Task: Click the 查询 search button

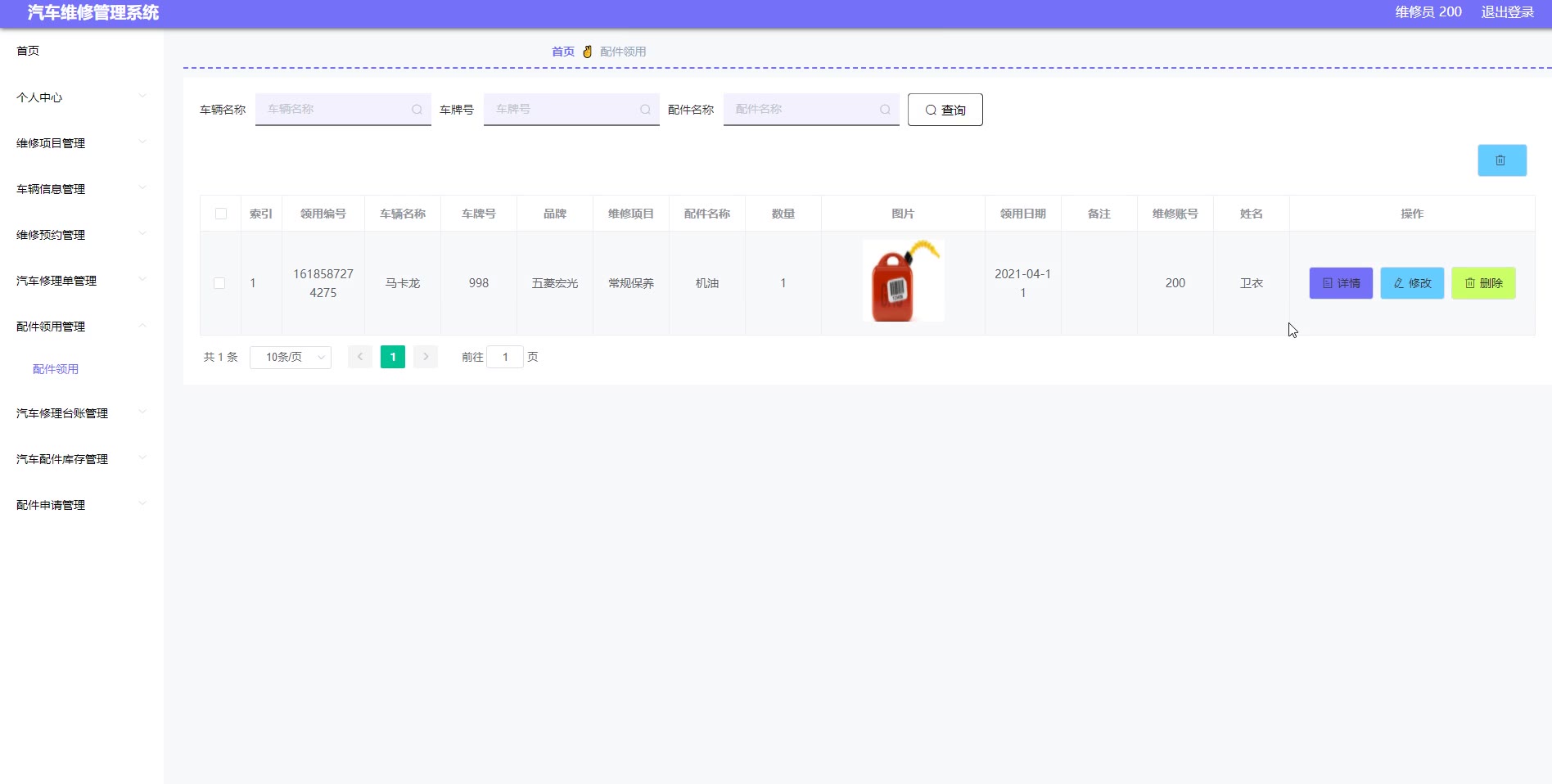Action: click(x=945, y=110)
